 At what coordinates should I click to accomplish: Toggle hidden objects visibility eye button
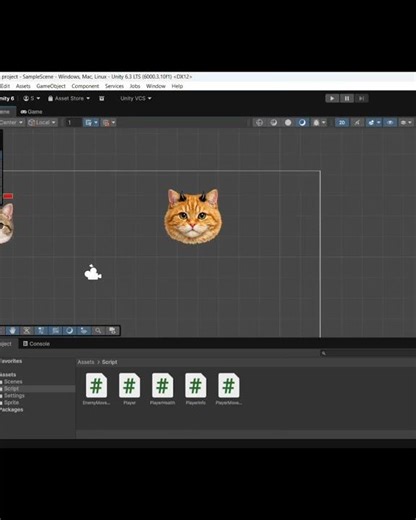click(390, 123)
